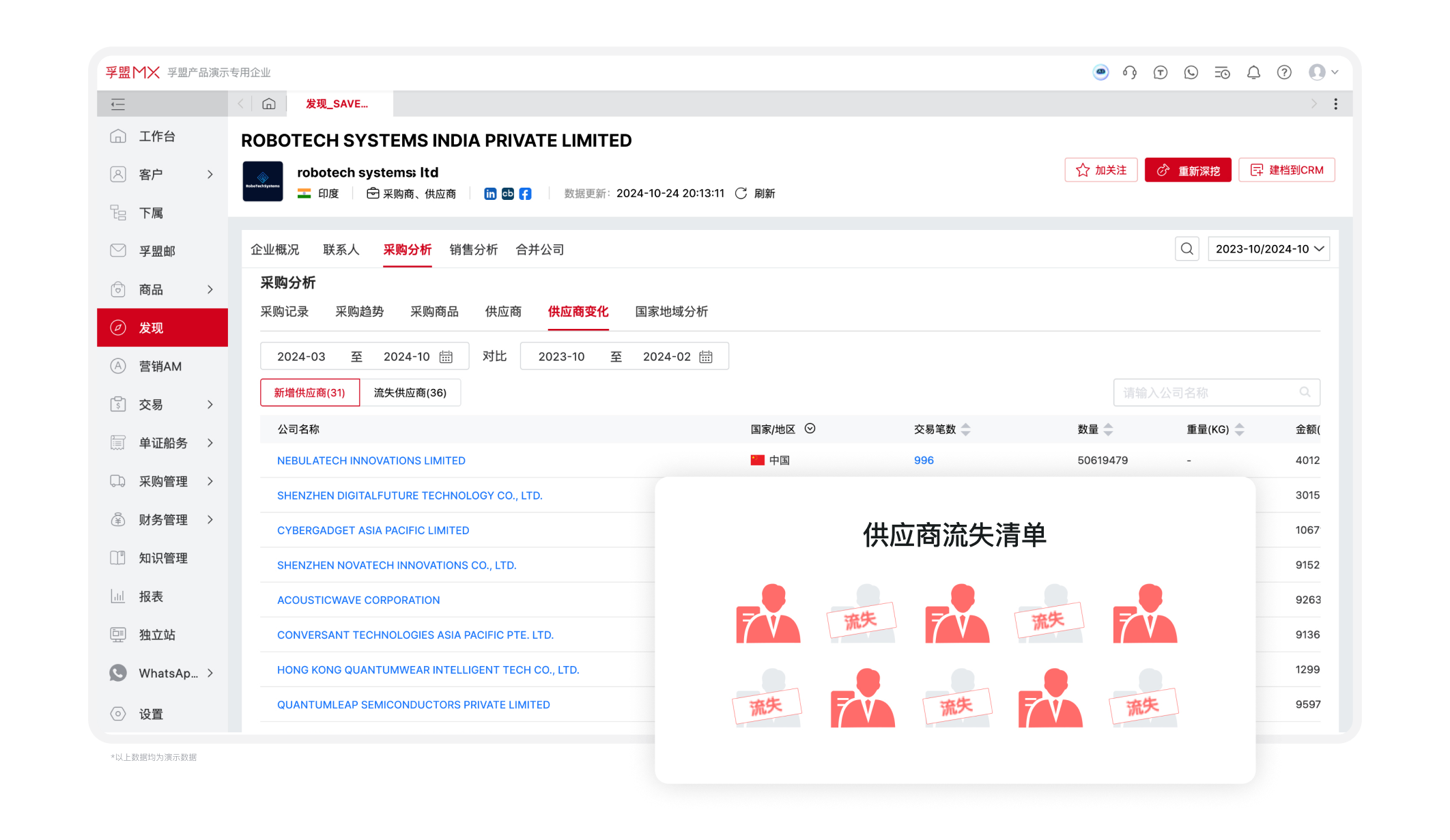The image size is (1450, 840).
Task: Open the notification bell icon
Action: pyautogui.click(x=1253, y=72)
